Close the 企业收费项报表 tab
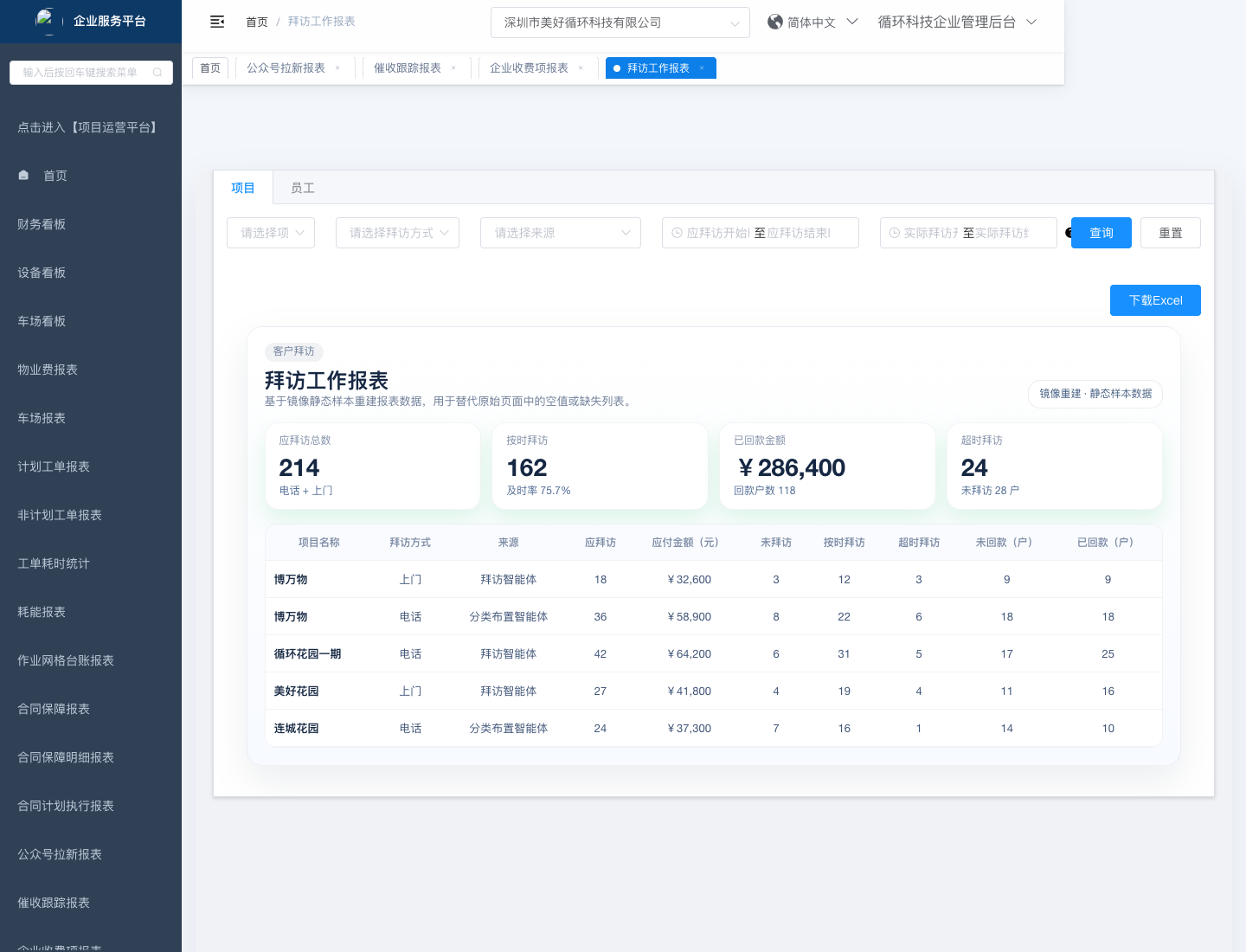 click(x=581, y=68)
